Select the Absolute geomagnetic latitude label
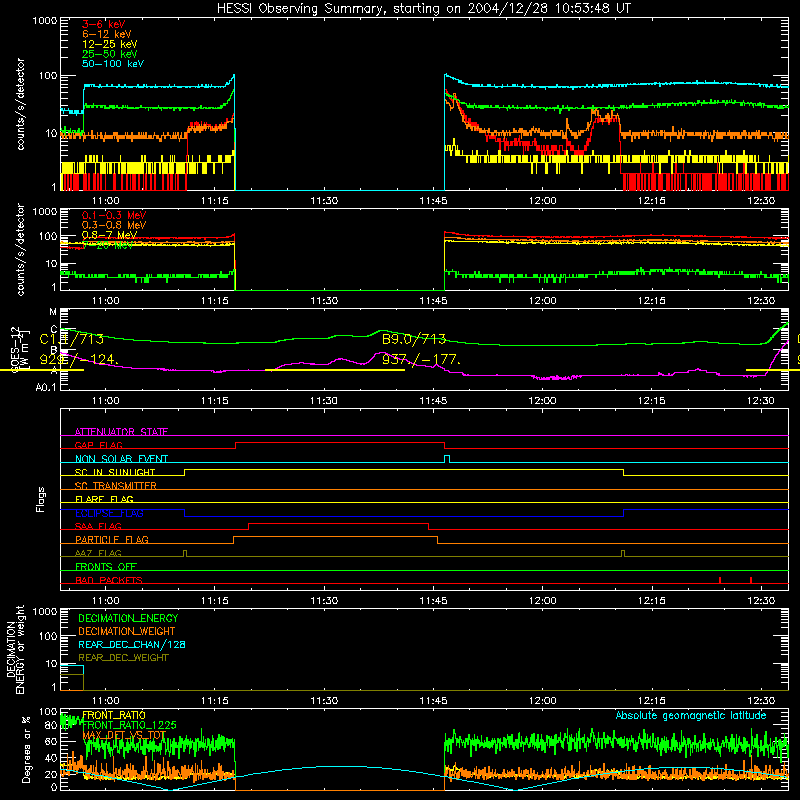The image size is (800, 800). 691,716
